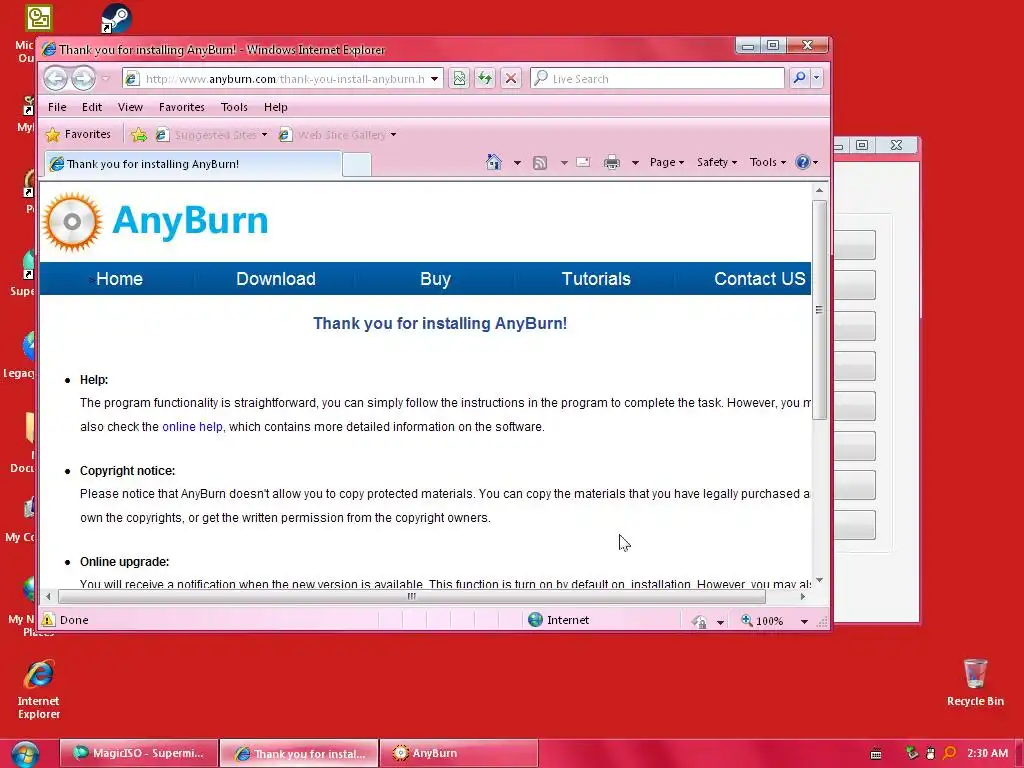
Task: Open the File menu
Action: pos(57,107)
